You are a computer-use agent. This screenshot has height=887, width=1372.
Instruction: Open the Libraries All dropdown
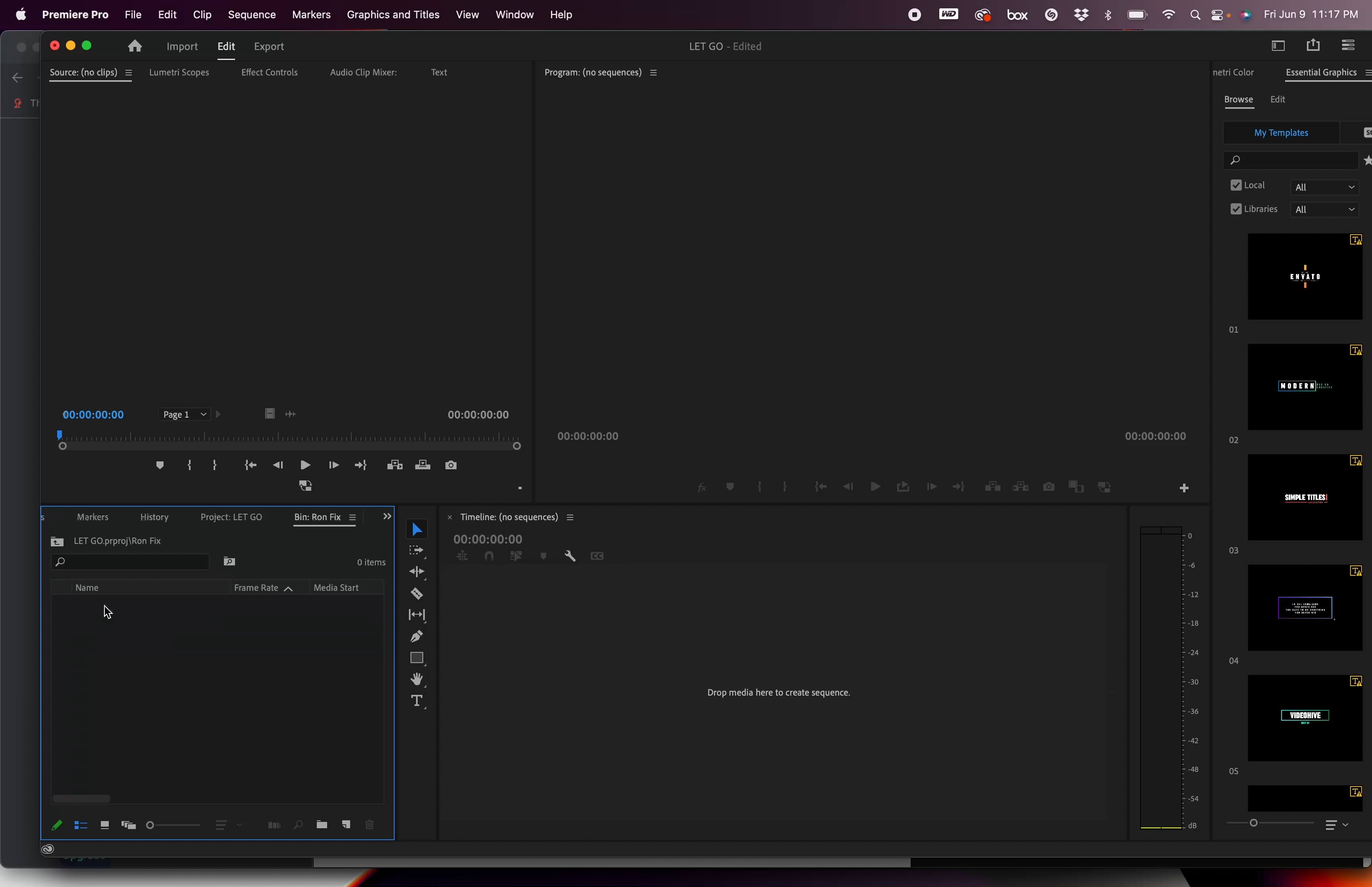tap(1325, 210)
